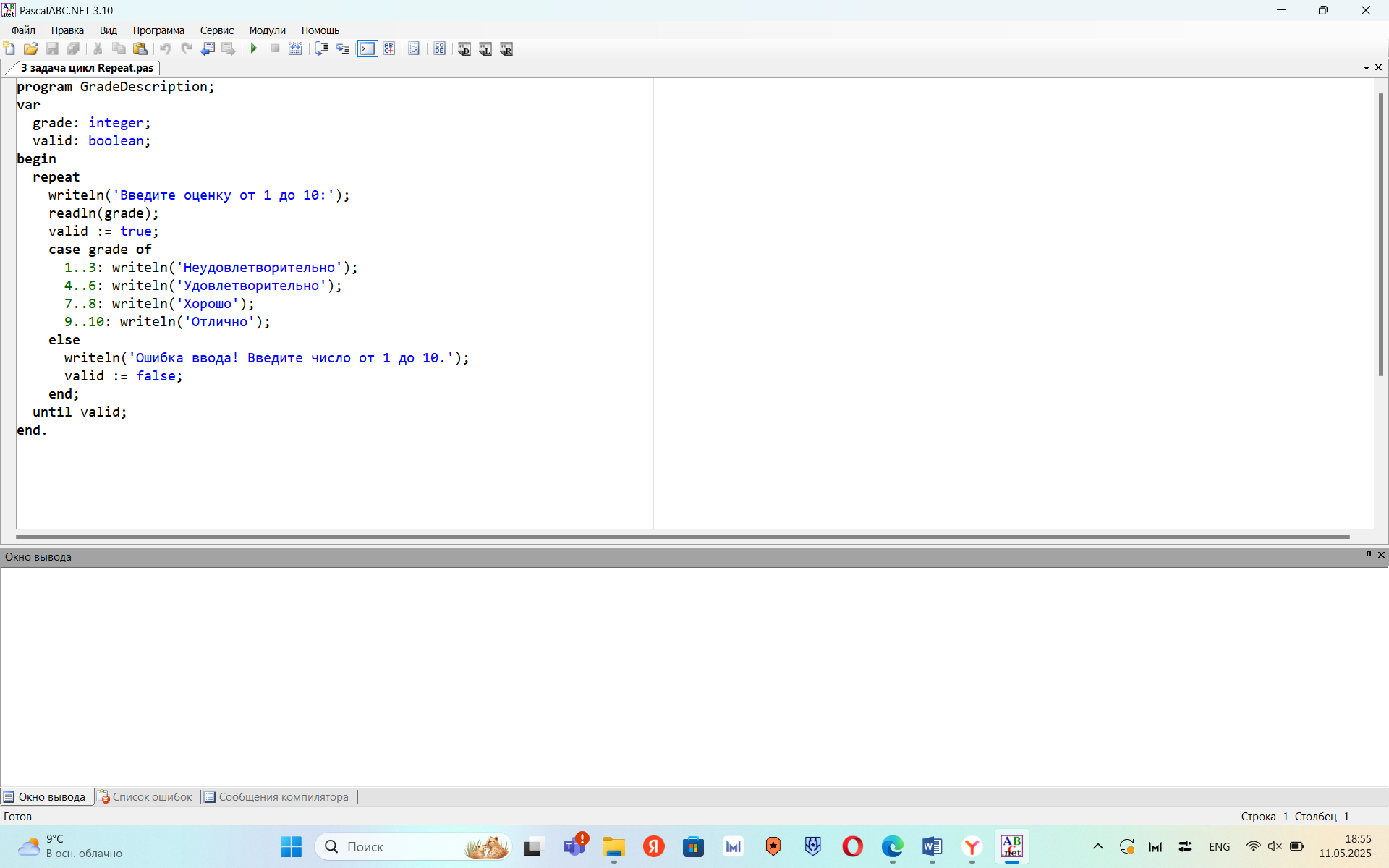Close the Окно вывода panel
This screenshot has height=868, width=1389.
pos(1381,555)
